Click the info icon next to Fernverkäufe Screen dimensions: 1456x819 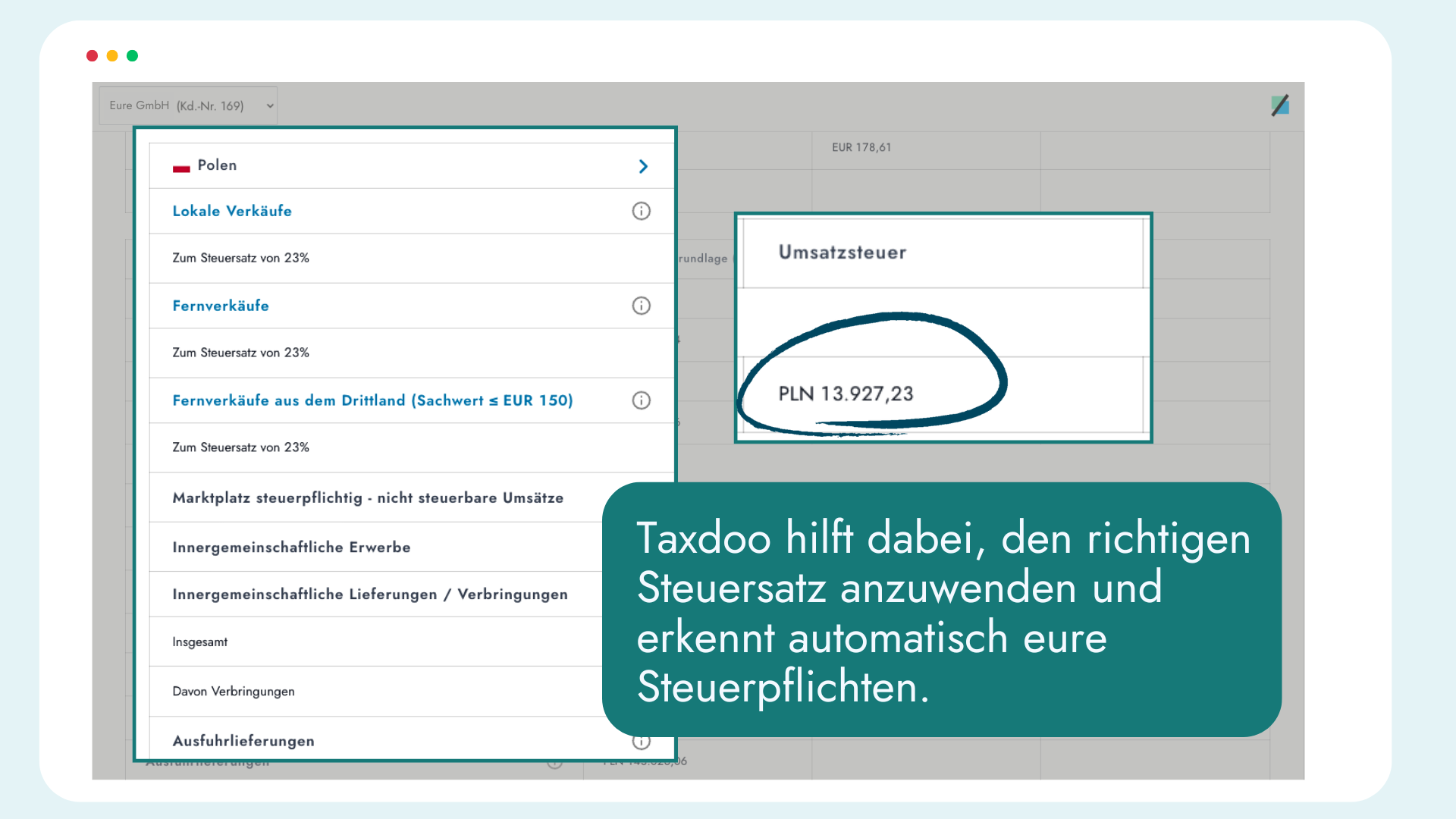pyautogui.click(x=641, y=306)
